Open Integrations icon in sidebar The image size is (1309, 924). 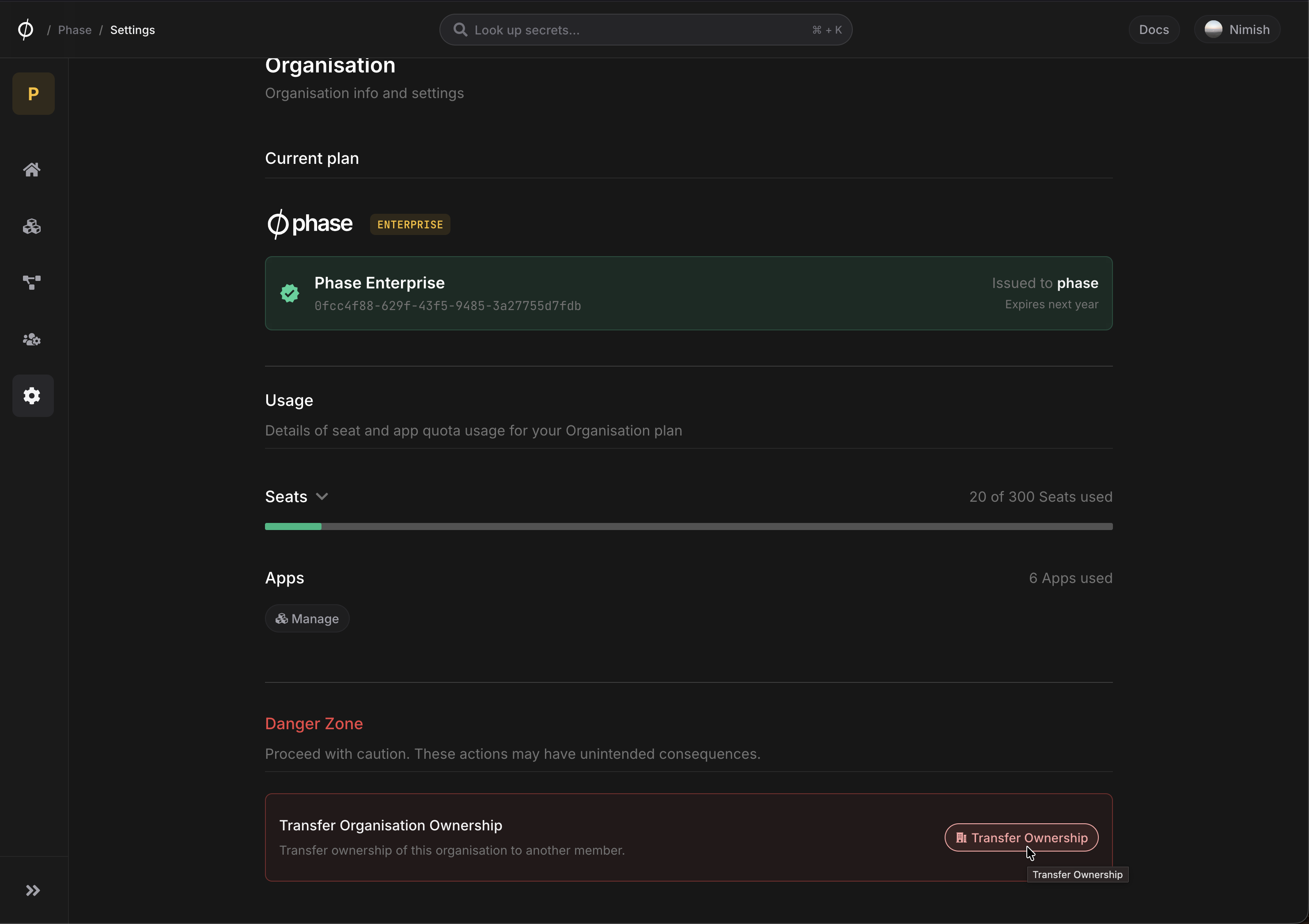[x=32, y=282]
